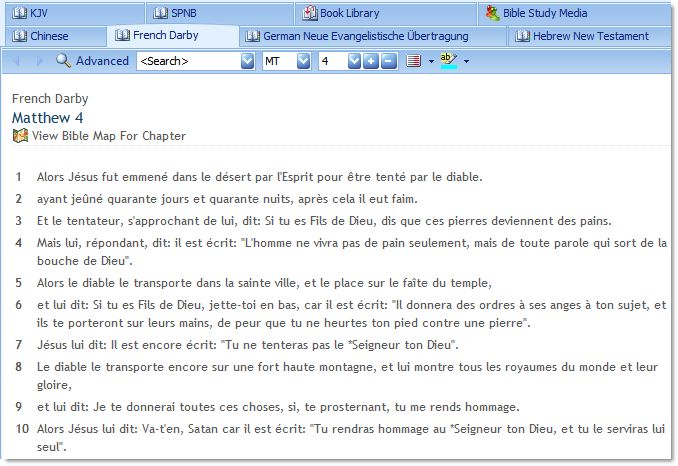The height and width of the screenshot is (466, 678).
Task: Expand the chapter number dropdown
Action: point(354,61)
